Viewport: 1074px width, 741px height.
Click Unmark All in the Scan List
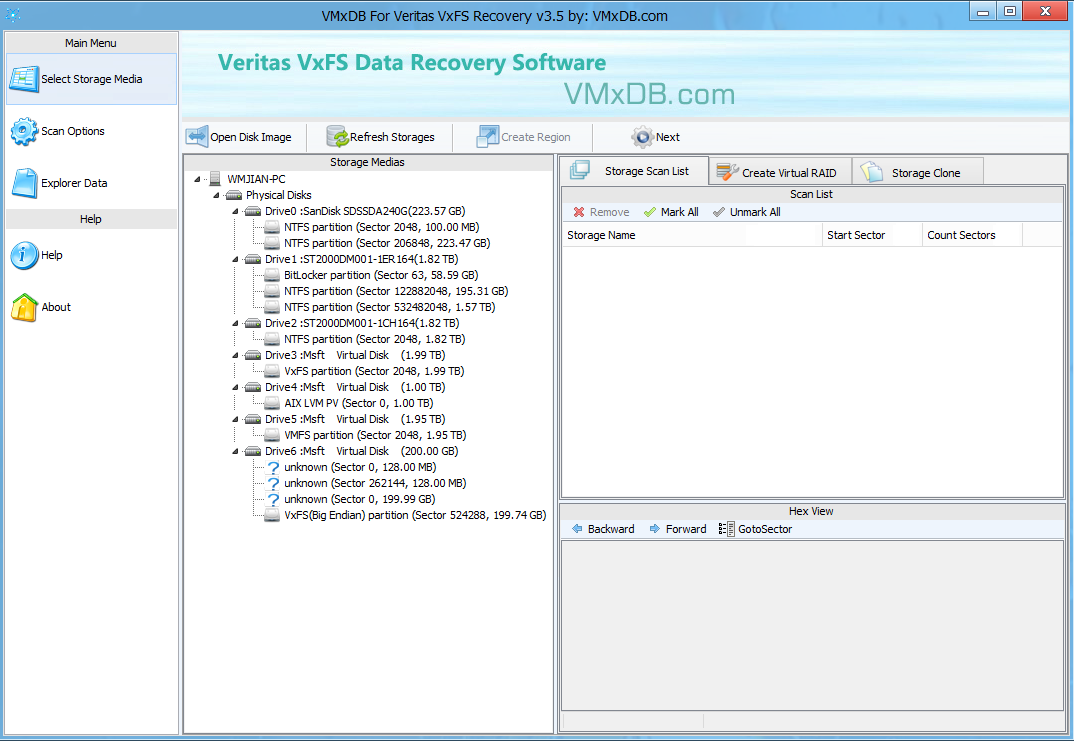pyautogui.click(x=746, y=212)
